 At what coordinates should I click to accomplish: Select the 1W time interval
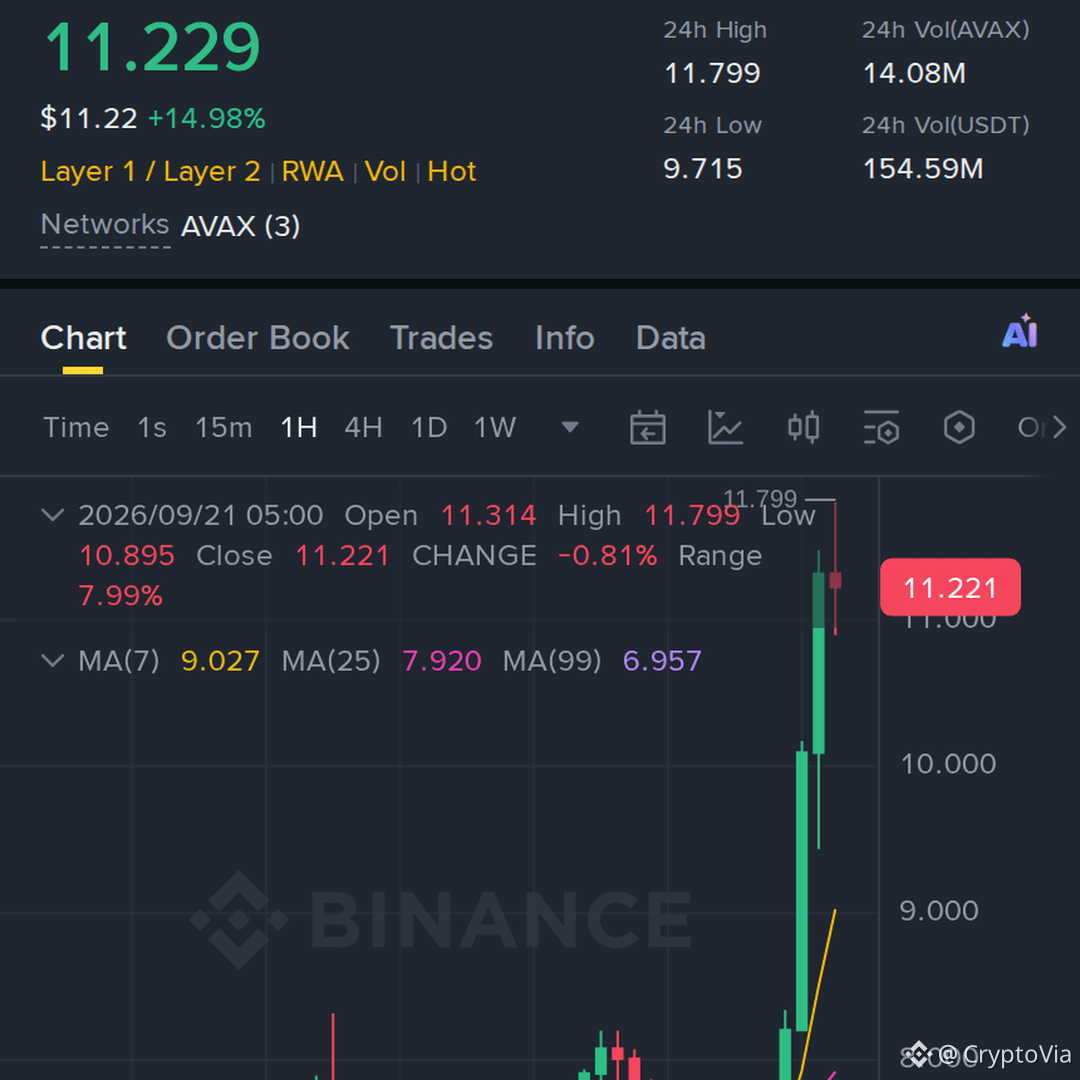coord(495,428)
